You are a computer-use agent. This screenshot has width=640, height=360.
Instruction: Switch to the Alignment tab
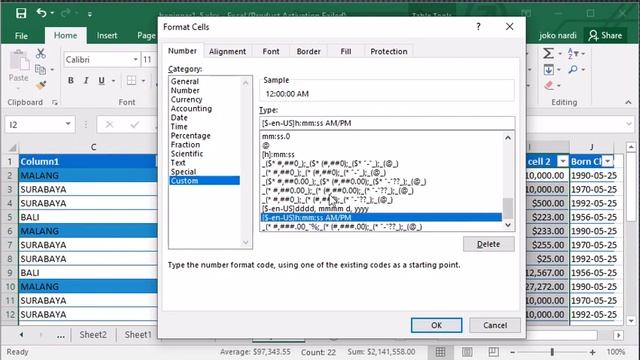click(x=227, y=51)
